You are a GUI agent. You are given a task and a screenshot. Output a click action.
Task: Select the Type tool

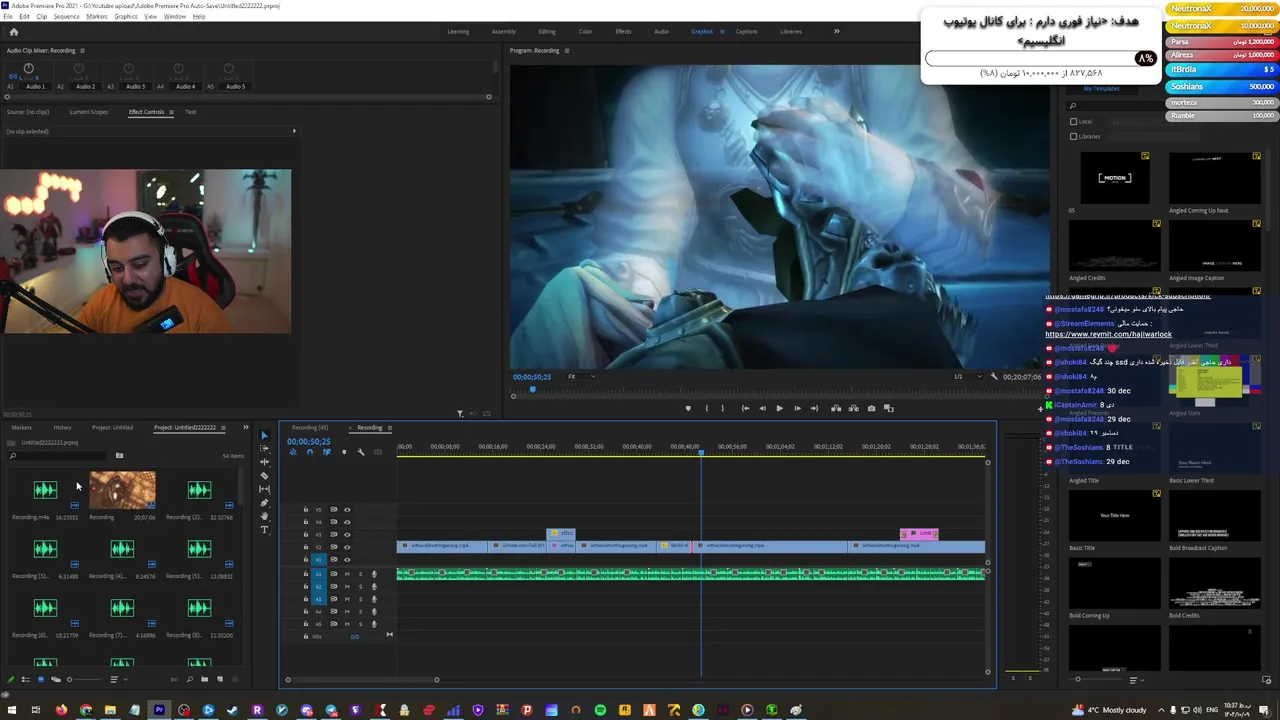(264, 530)
